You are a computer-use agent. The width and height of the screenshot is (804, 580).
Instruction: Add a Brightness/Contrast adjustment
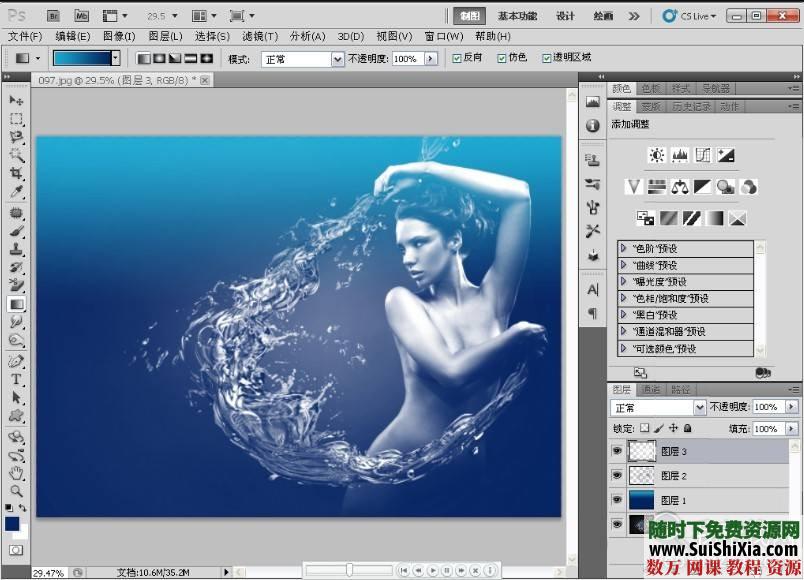pyautogui.click(x=656, y=155)
